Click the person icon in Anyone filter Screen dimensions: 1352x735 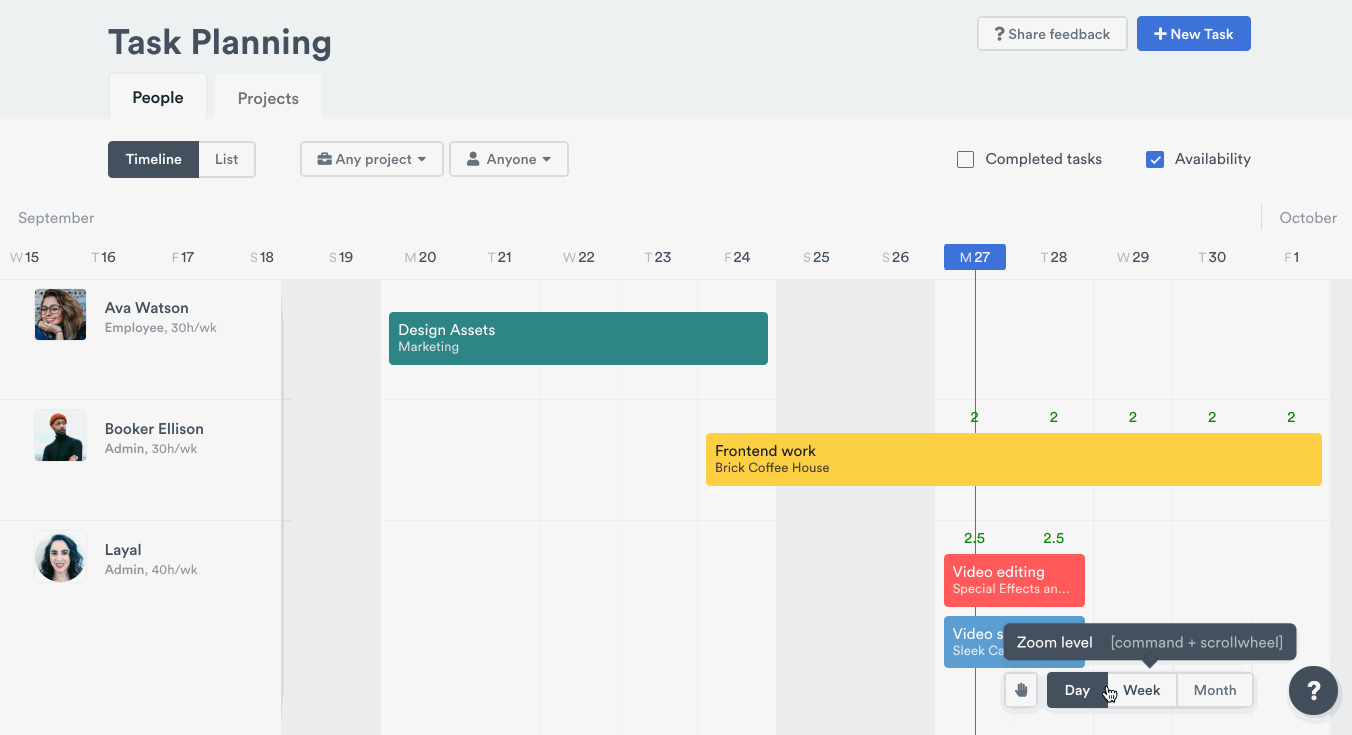474,159
